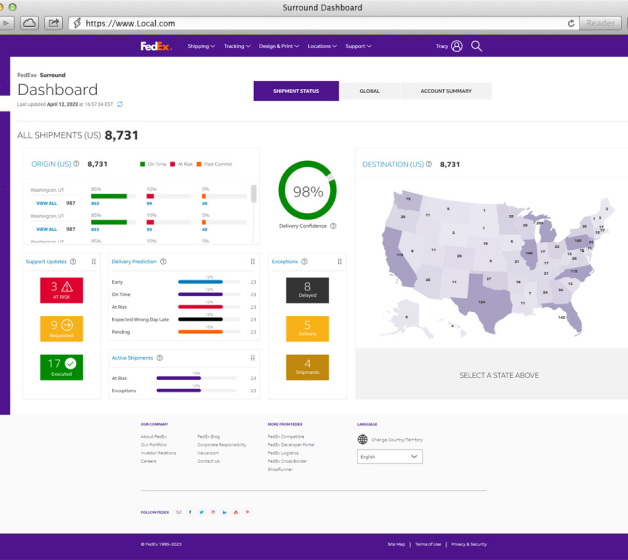Open the Tracy user profile icon
The height and width of the screenshot is (560, 628).
click(x=457, y=46)
